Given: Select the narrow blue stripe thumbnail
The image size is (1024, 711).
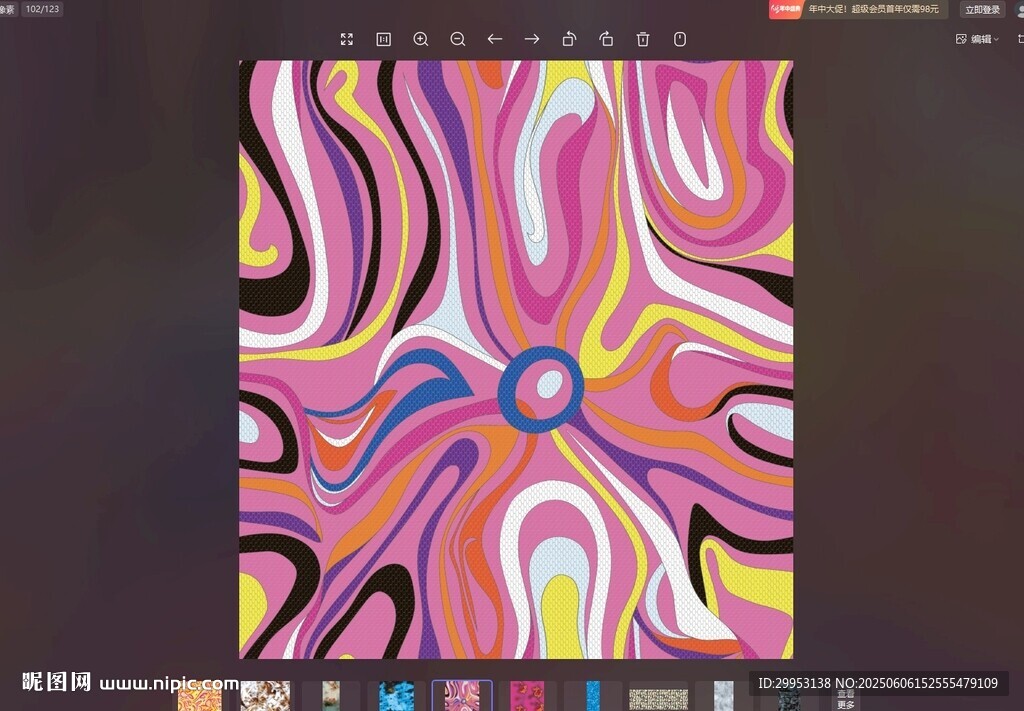Looking at the screenshot, I should 593,696.
